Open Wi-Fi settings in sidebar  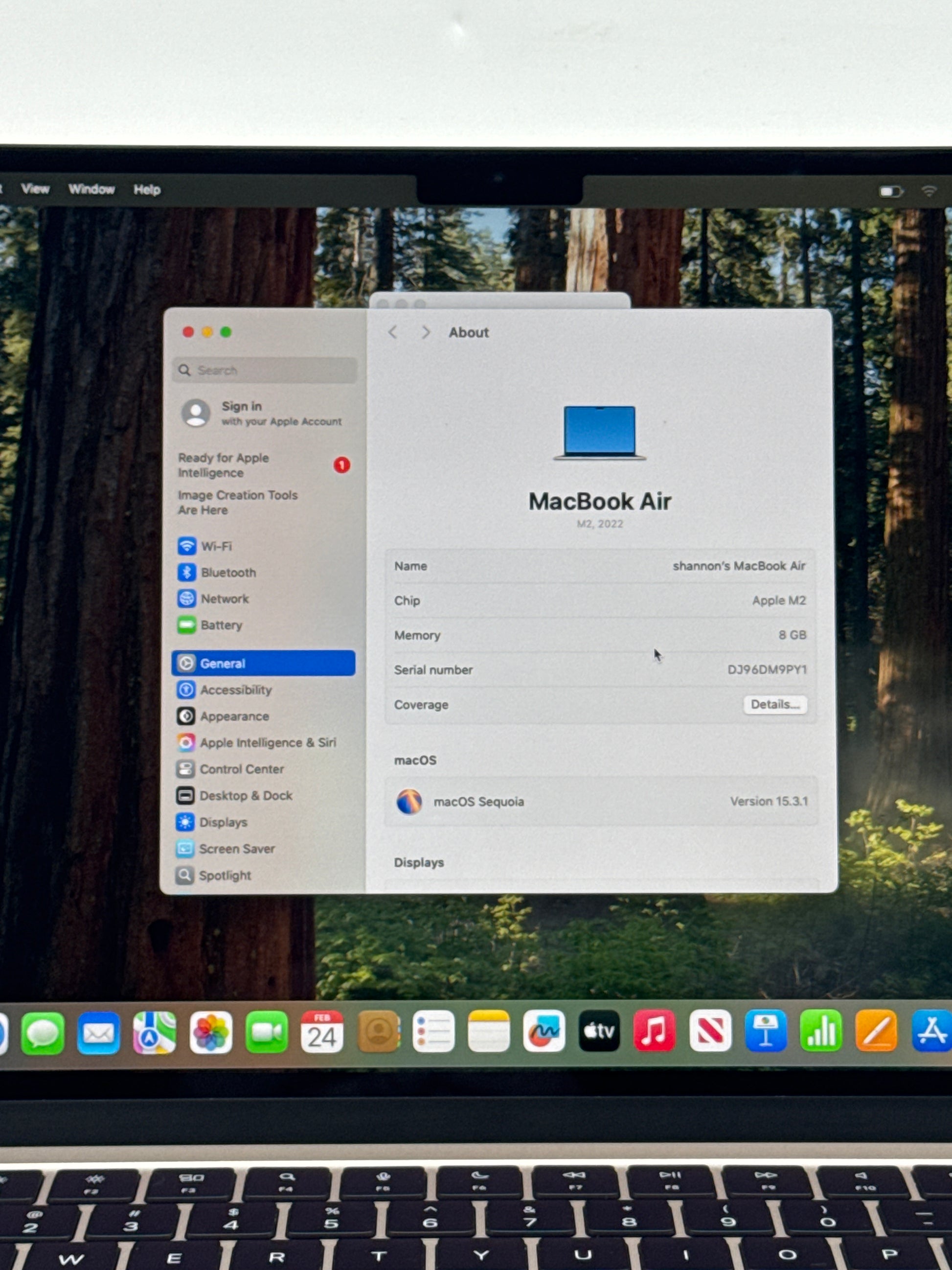click(216, 546)
